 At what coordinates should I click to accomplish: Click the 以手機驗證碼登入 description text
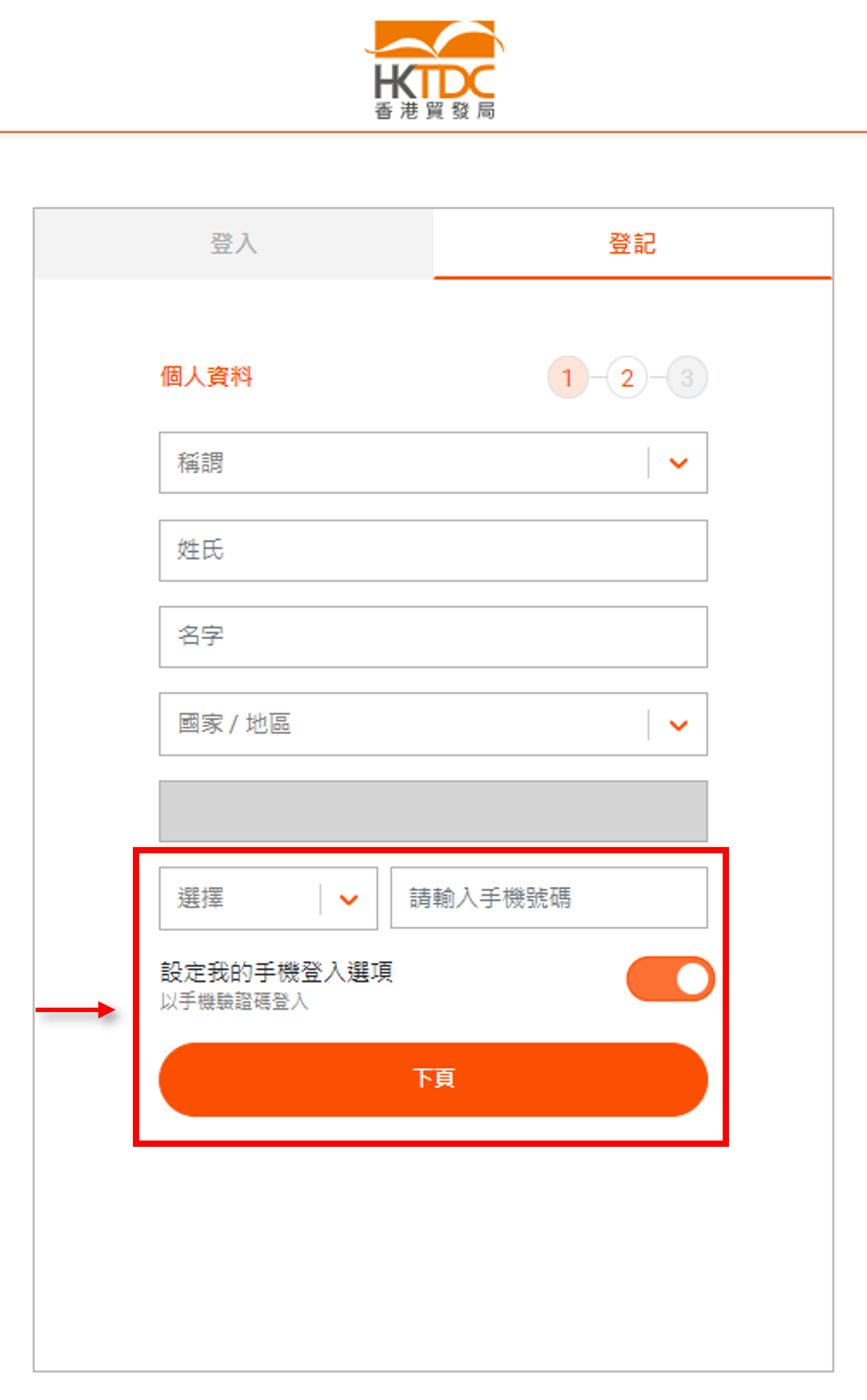[x=234, y=1001]
